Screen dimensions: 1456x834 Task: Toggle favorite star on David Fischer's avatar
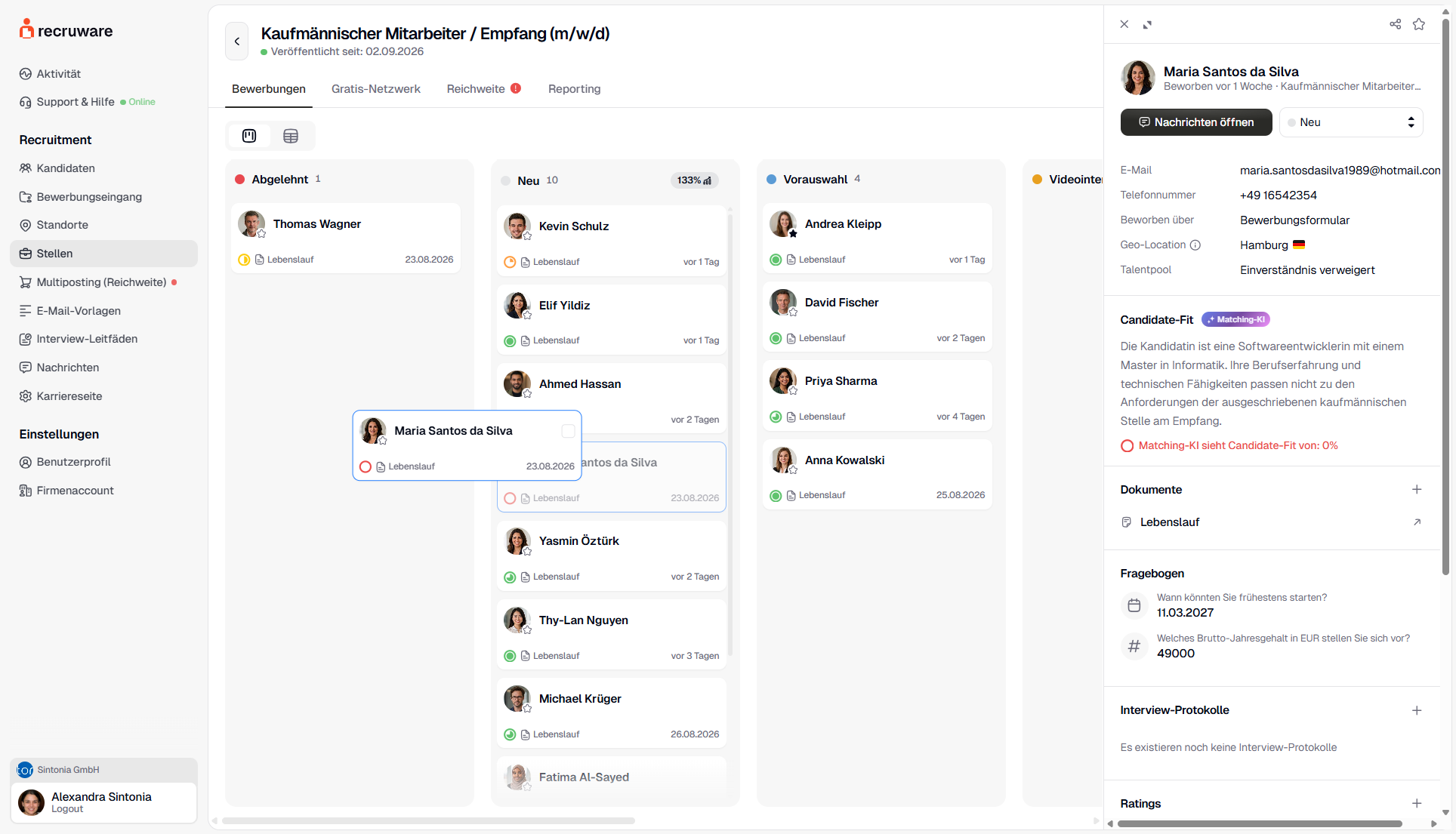(793, 312)
